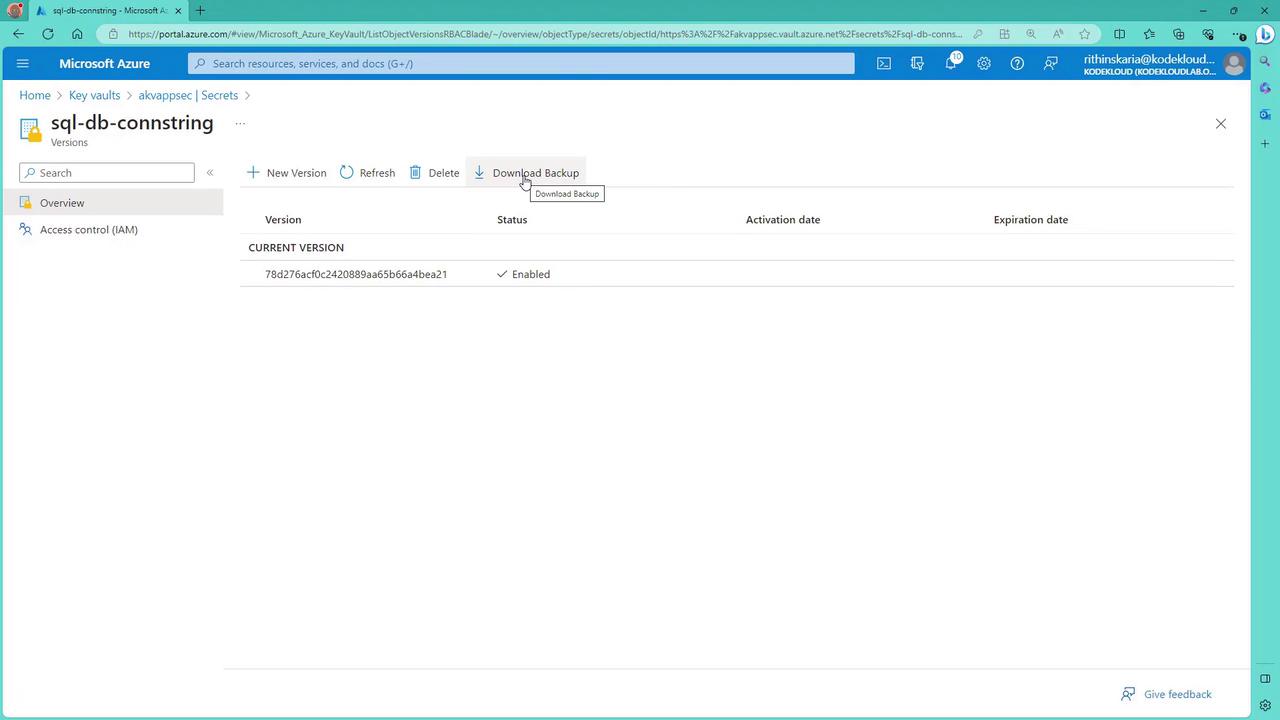Open the ellipsis more options menu
The height and width of the screenshot is (720, 1280).
[240, 124]
